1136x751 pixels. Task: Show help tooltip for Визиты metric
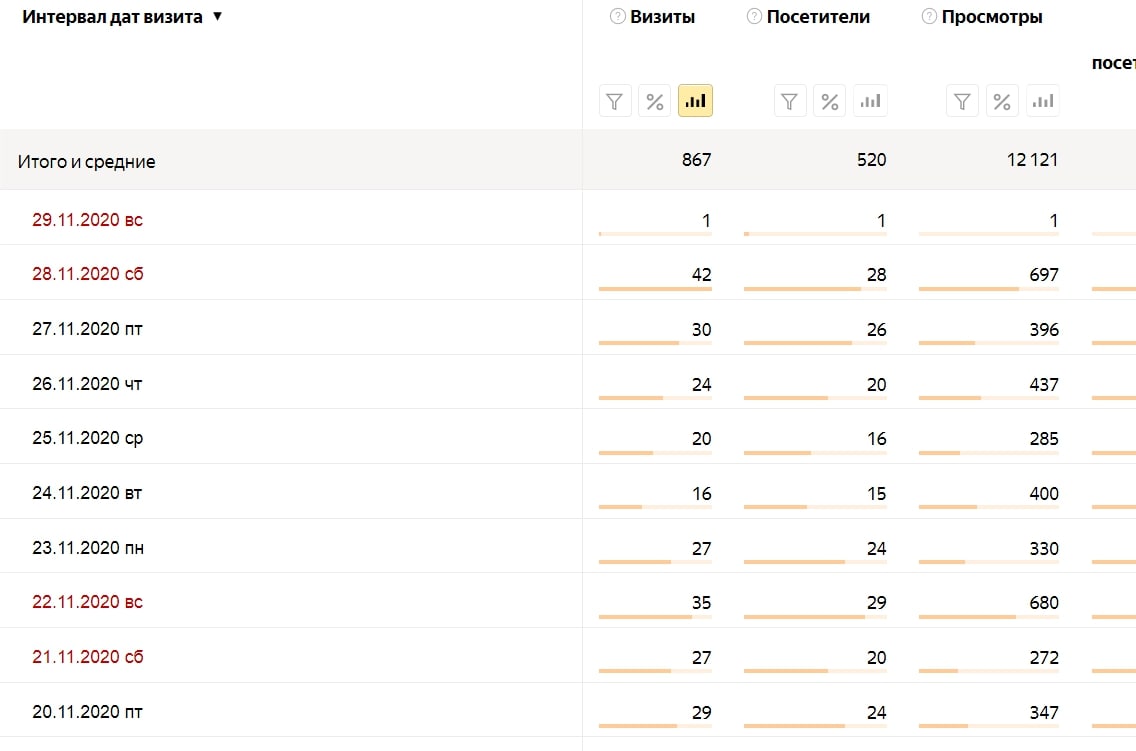(x=617, y=17)
